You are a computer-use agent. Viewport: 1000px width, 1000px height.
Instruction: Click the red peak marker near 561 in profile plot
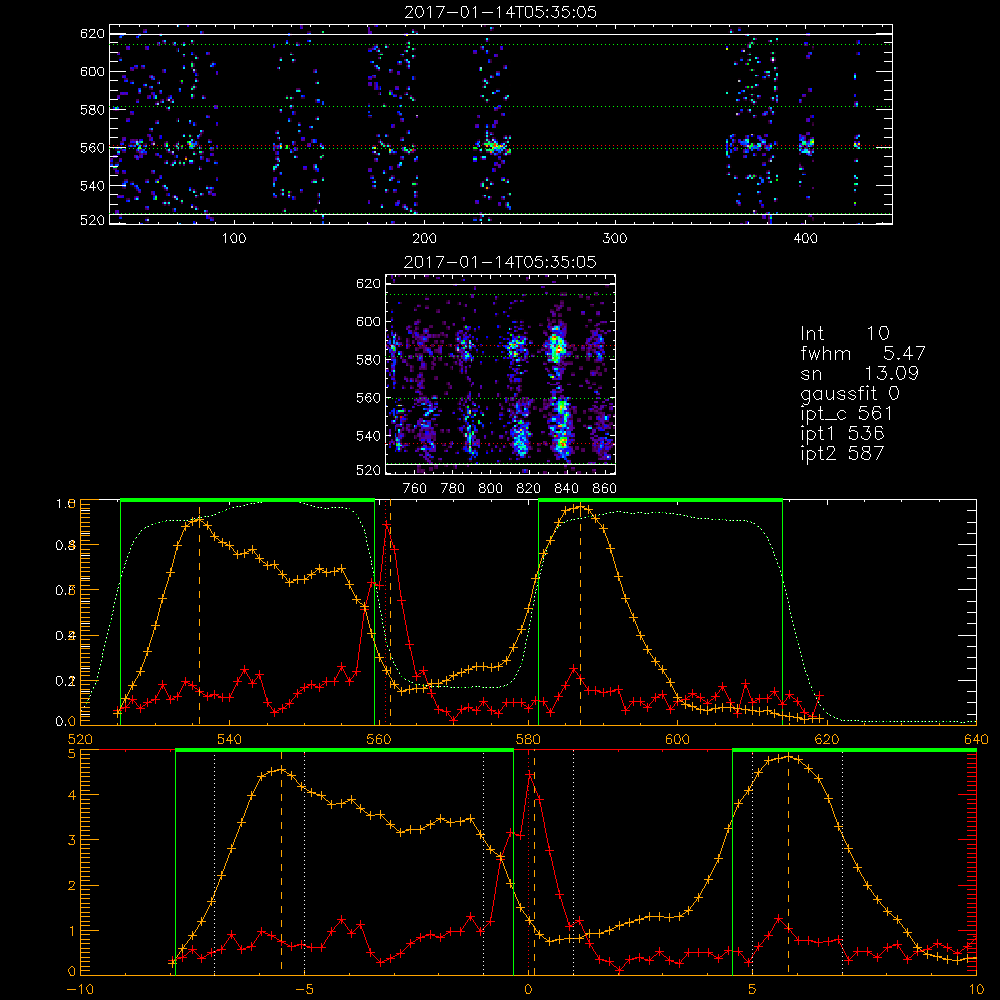point(386,524)
